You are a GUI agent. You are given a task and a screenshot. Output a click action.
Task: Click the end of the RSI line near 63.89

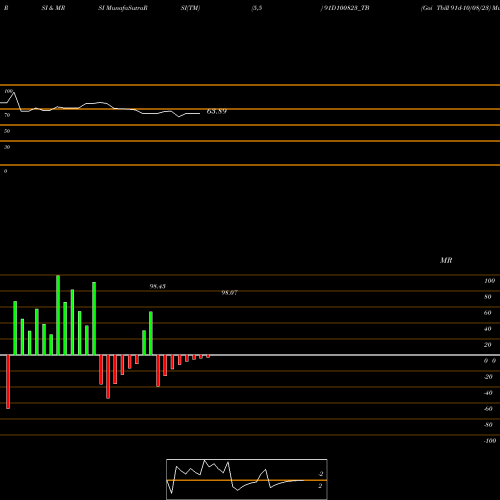pos(199,114)
